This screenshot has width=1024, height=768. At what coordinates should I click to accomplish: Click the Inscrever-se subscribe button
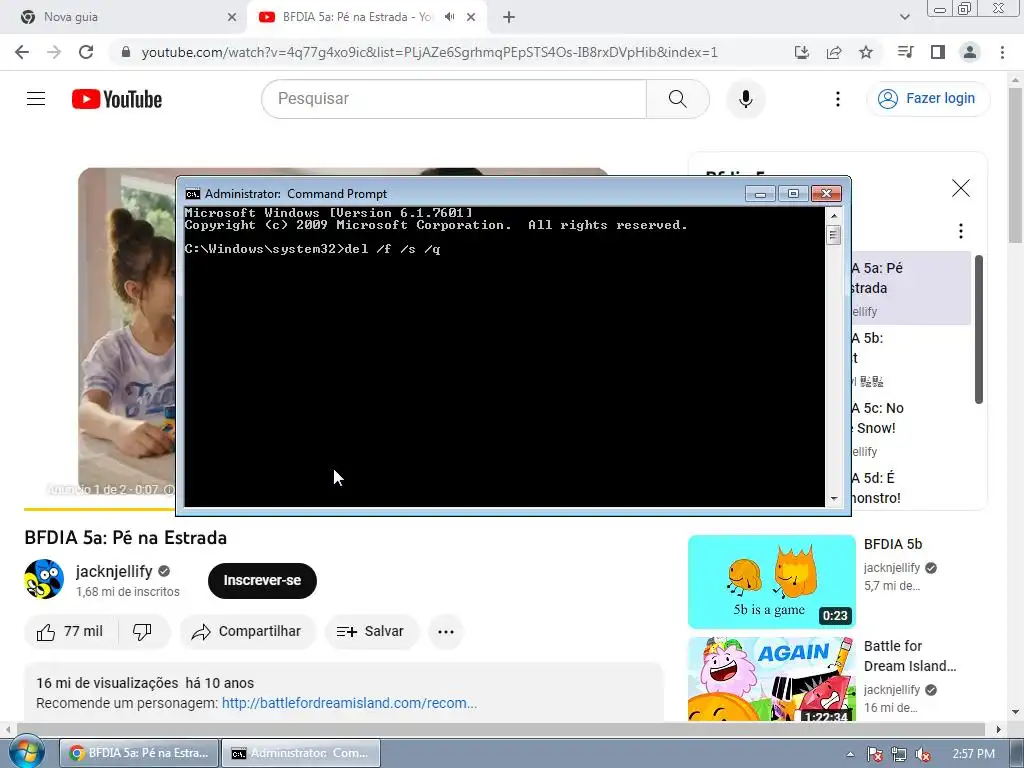tap(262, 581)
